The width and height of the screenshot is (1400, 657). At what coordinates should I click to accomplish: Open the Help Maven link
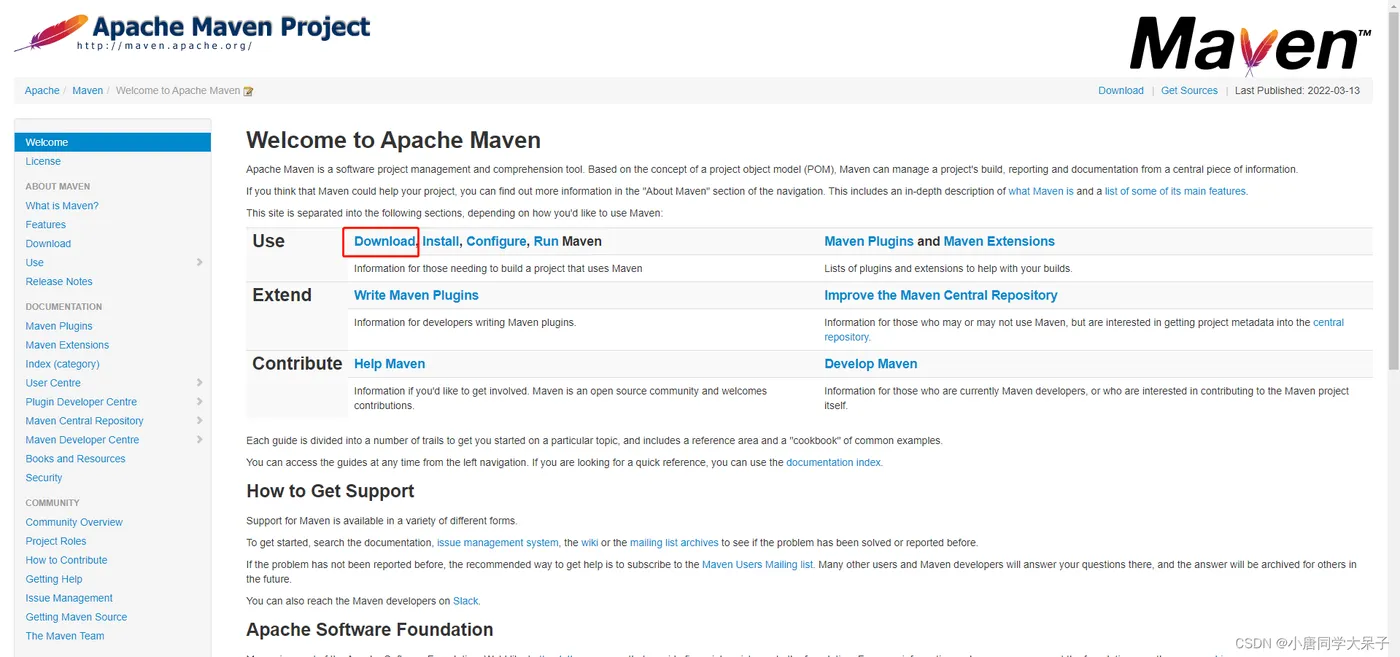tap(389, 364)
